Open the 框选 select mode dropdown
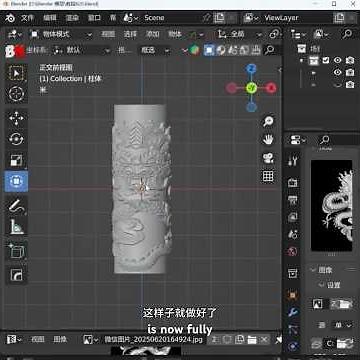This screenshot has width=360, height=360. click(155, 50)
